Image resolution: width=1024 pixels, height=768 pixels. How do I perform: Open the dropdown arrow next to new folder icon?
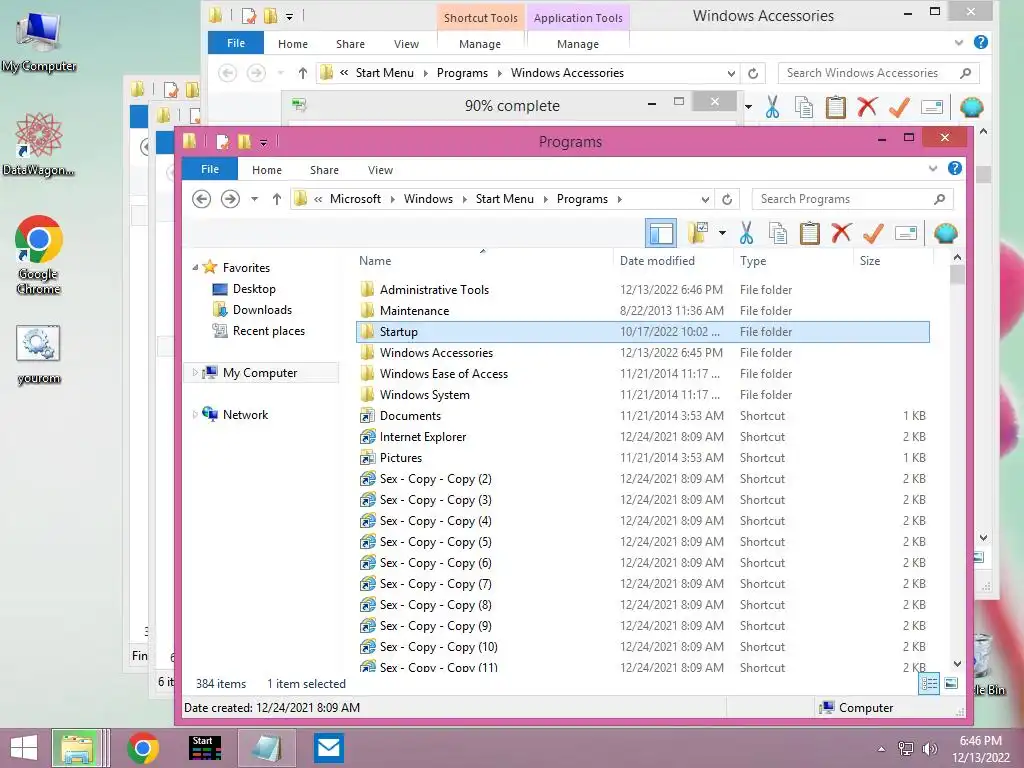point(722,233)
